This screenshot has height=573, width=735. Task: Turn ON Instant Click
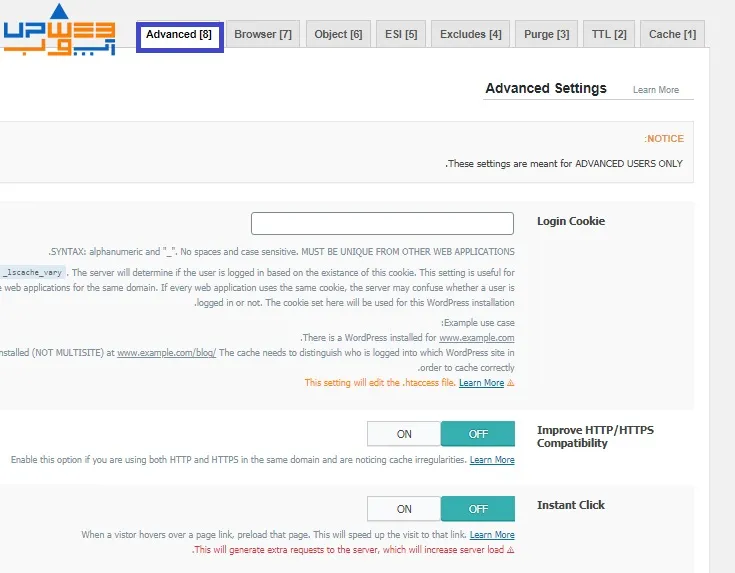[404, 509]
